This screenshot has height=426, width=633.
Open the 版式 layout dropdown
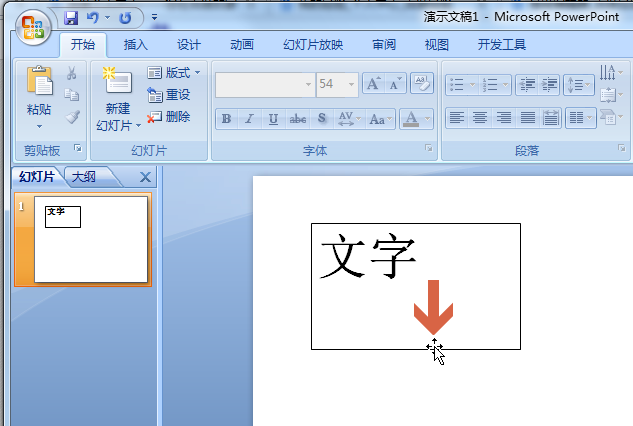pyautogui.click(x=174, y=73)
